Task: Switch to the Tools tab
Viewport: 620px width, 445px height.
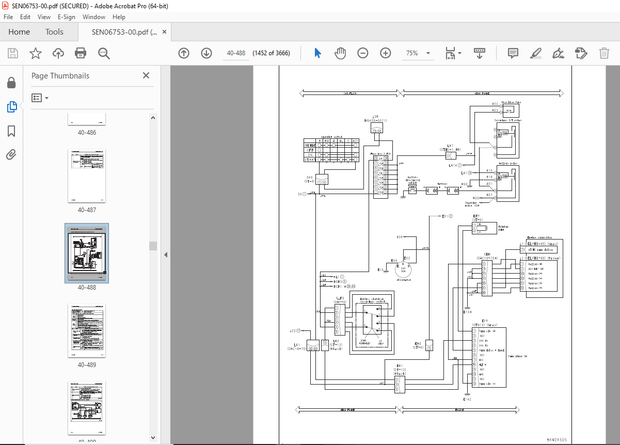Action: [54, 32]
